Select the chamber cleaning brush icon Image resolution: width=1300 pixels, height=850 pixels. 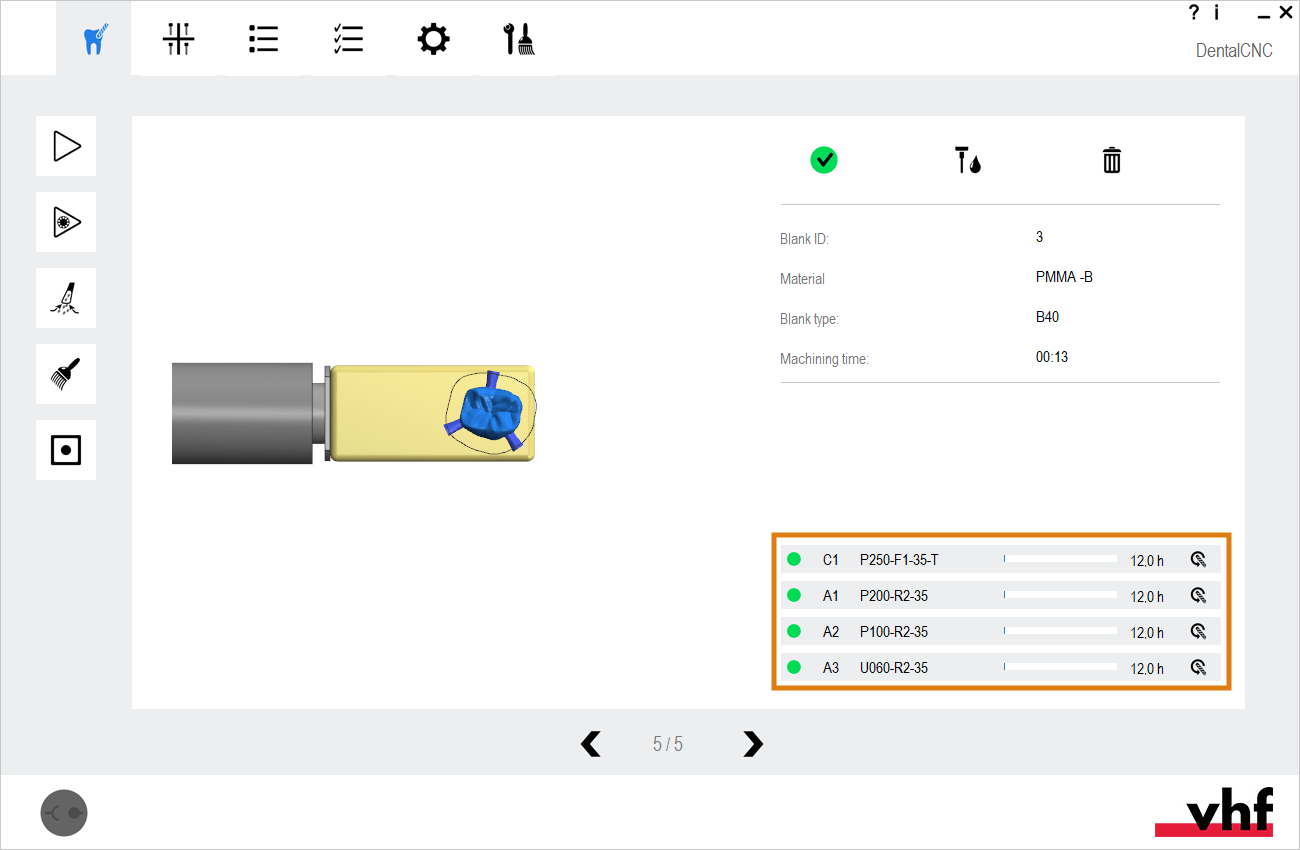pyautogui.click(x=65, y=374)
